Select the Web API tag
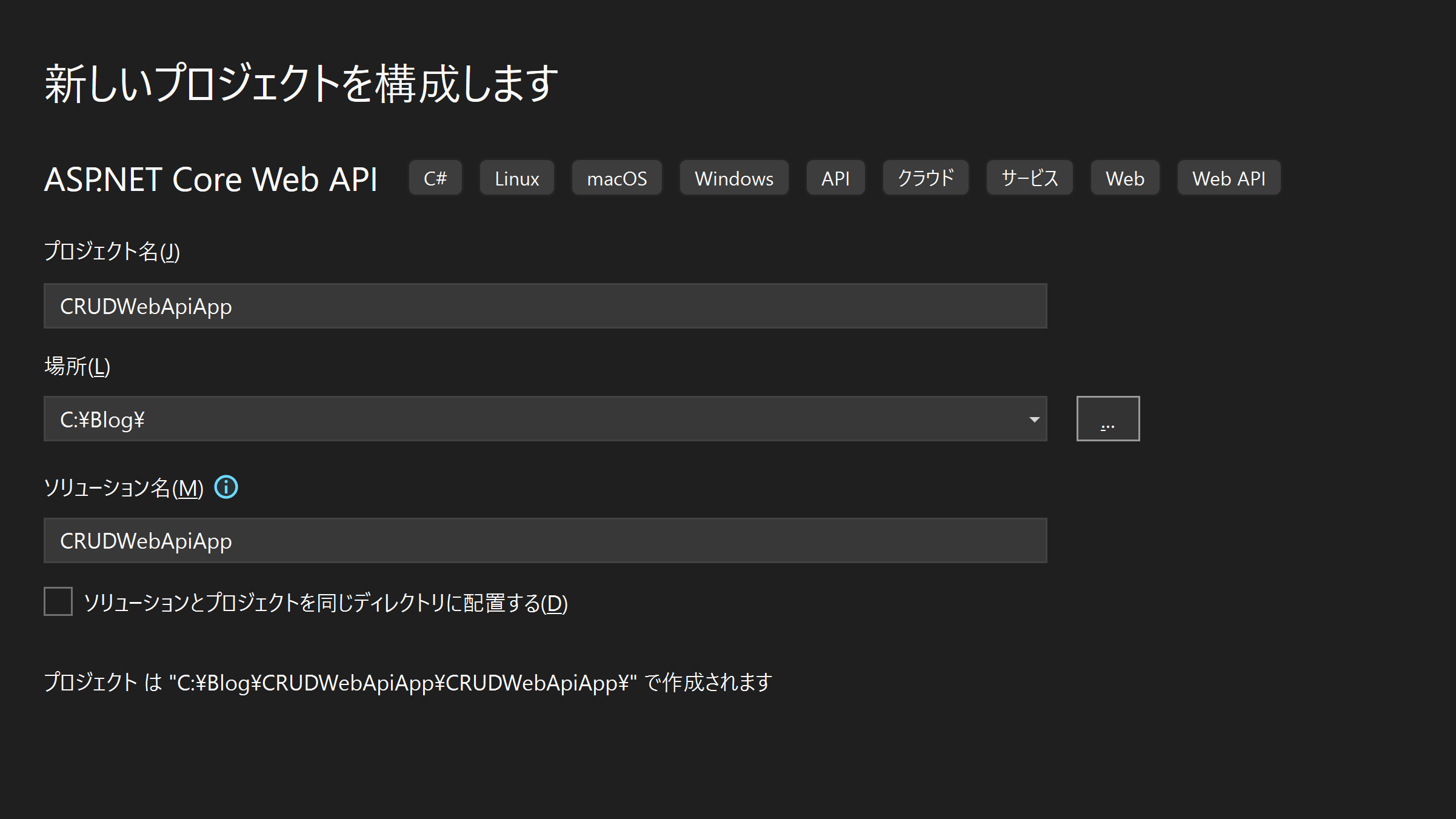This screenshot has width=1456, height=819. tap(1228, 178)
